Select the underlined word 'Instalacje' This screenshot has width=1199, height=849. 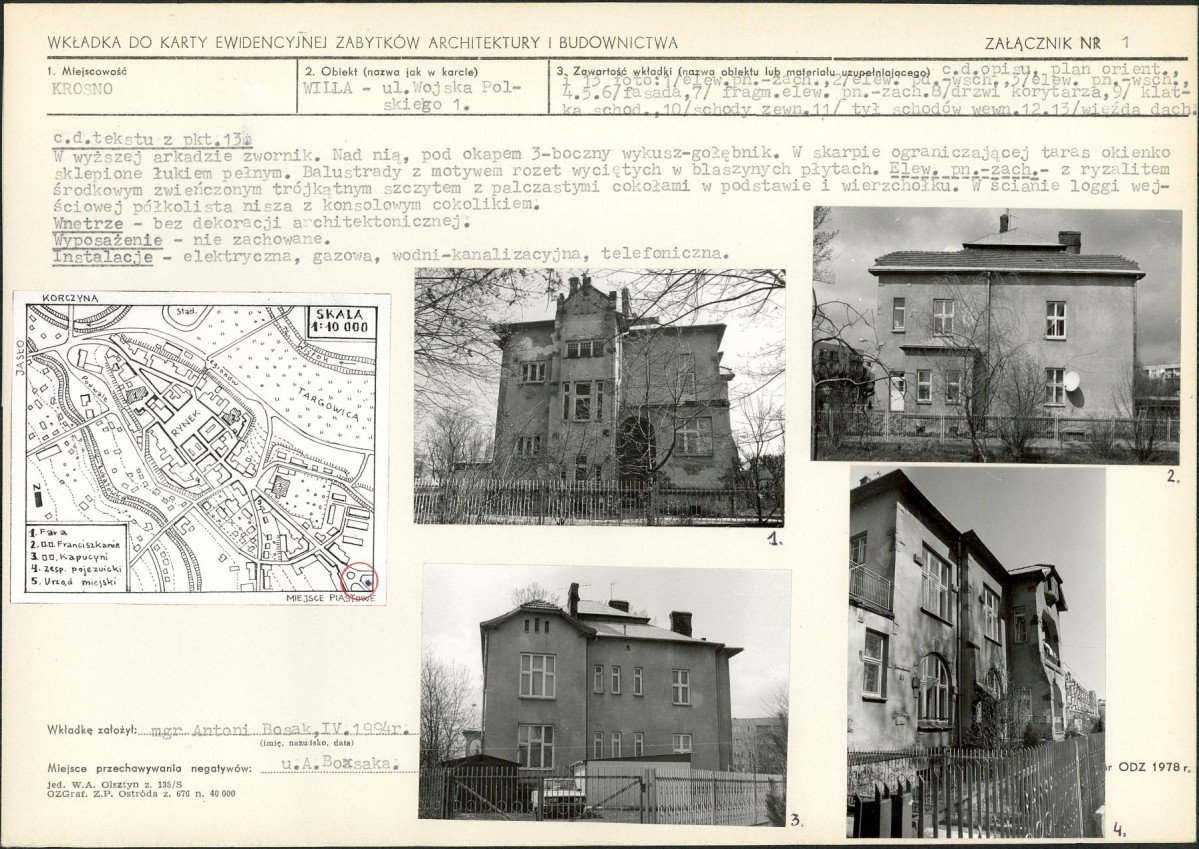click(x=102, y=257)
